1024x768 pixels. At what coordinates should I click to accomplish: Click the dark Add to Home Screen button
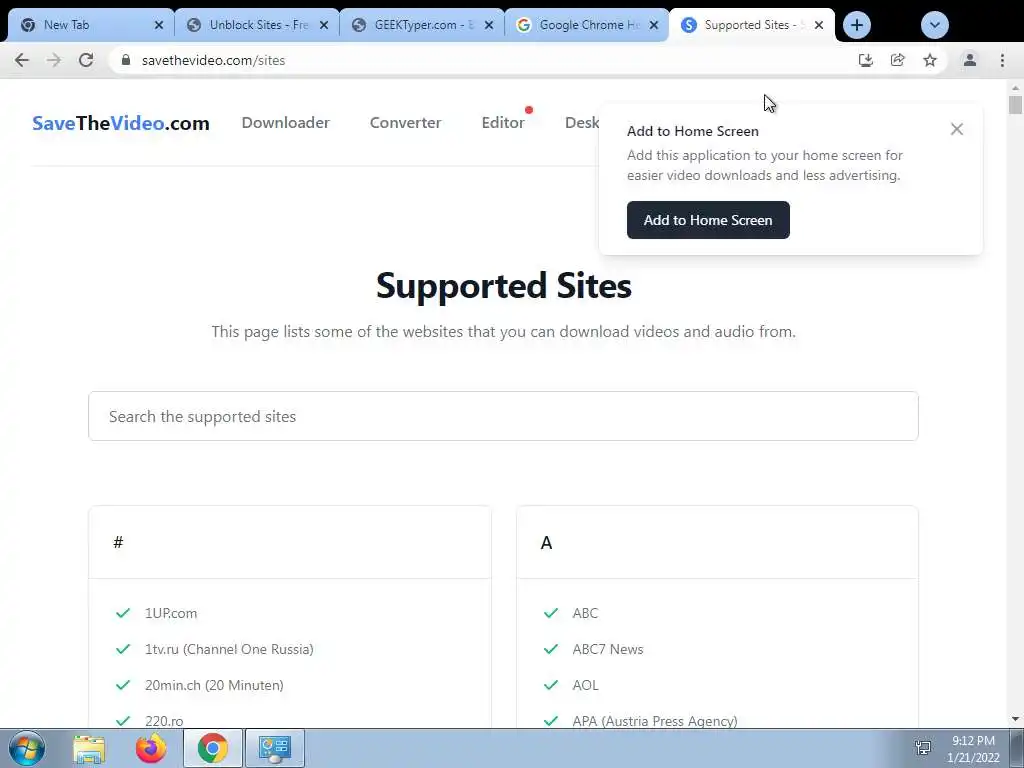[x=708, y=220]
